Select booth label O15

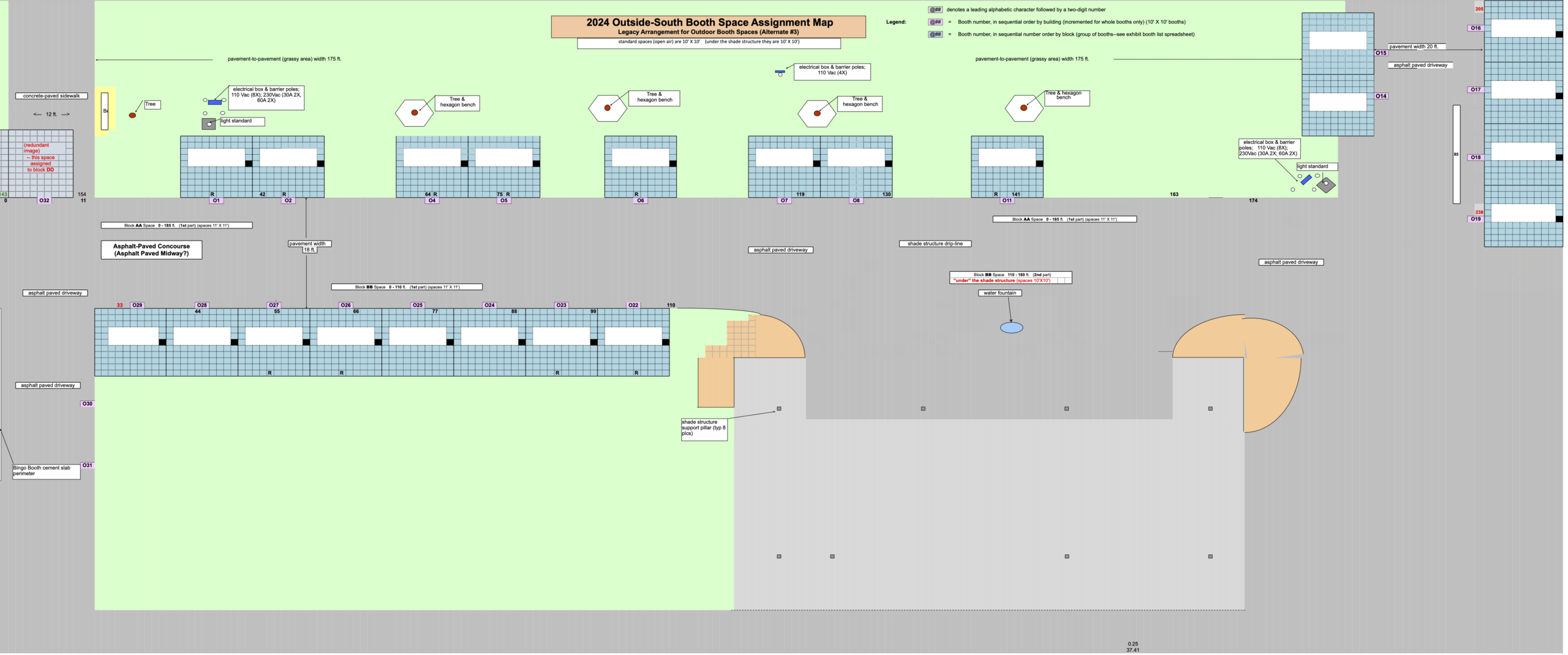1381,53
